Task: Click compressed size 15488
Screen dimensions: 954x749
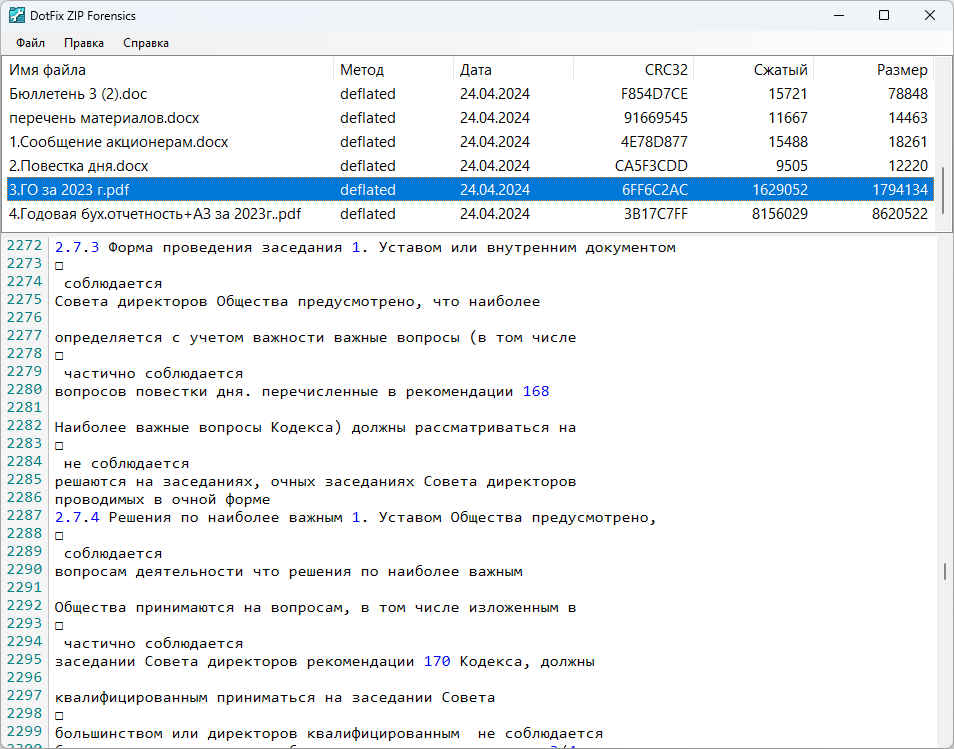Action: coord(787,142)
